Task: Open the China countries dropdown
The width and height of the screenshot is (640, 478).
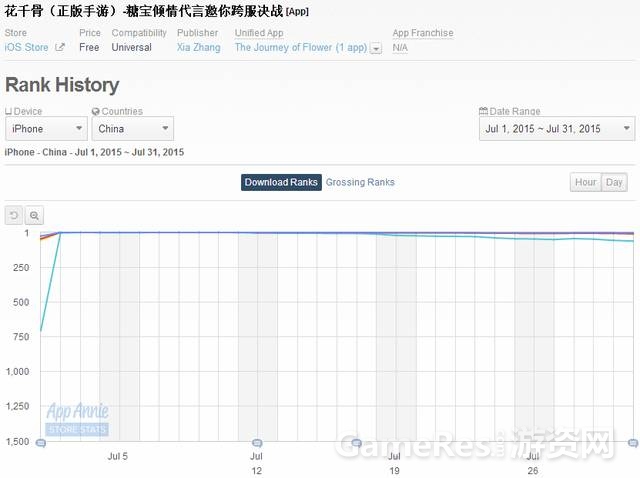Action: (x=133, y=129)
